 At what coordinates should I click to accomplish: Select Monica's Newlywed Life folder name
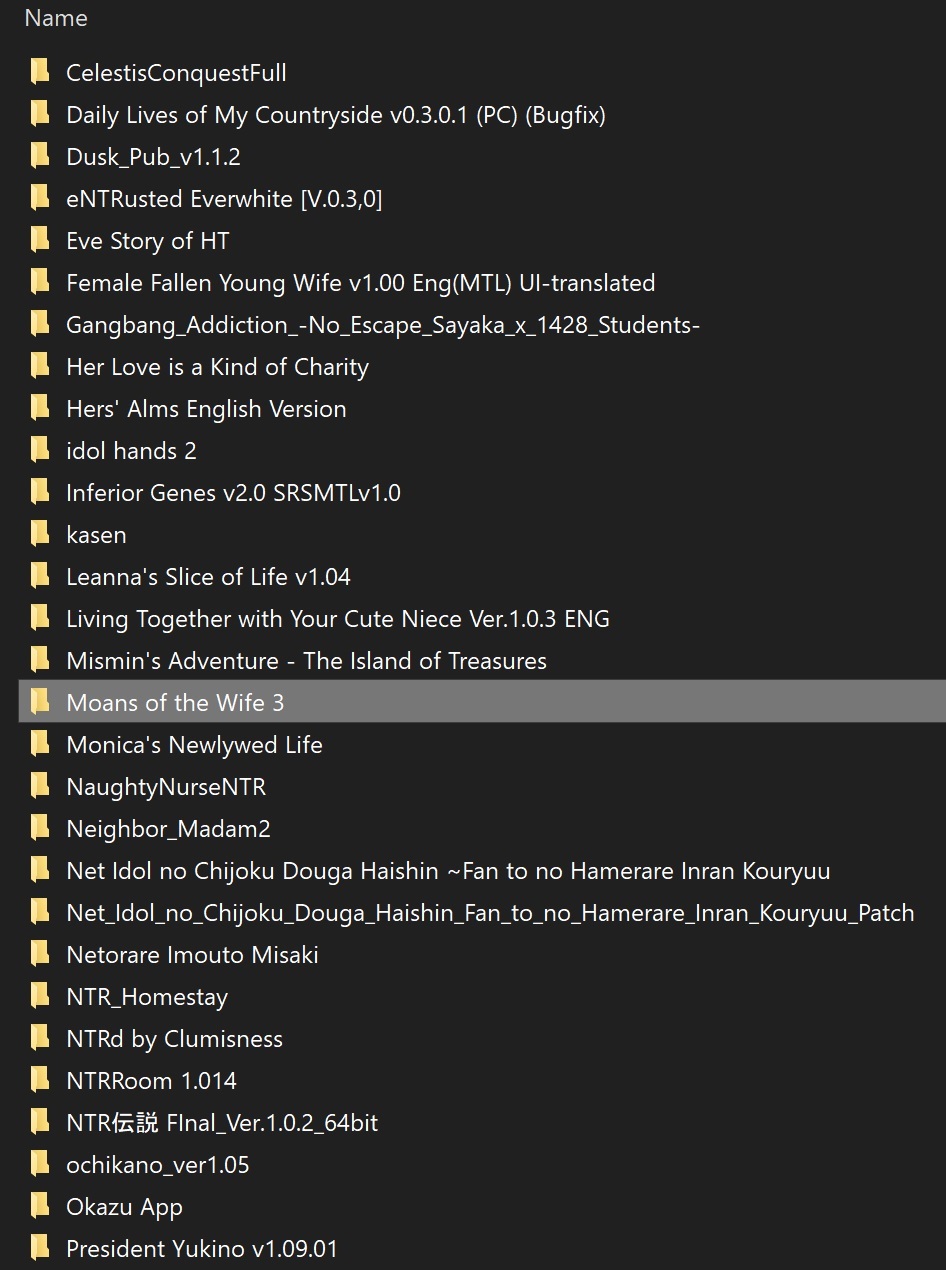tap(194, 745)
